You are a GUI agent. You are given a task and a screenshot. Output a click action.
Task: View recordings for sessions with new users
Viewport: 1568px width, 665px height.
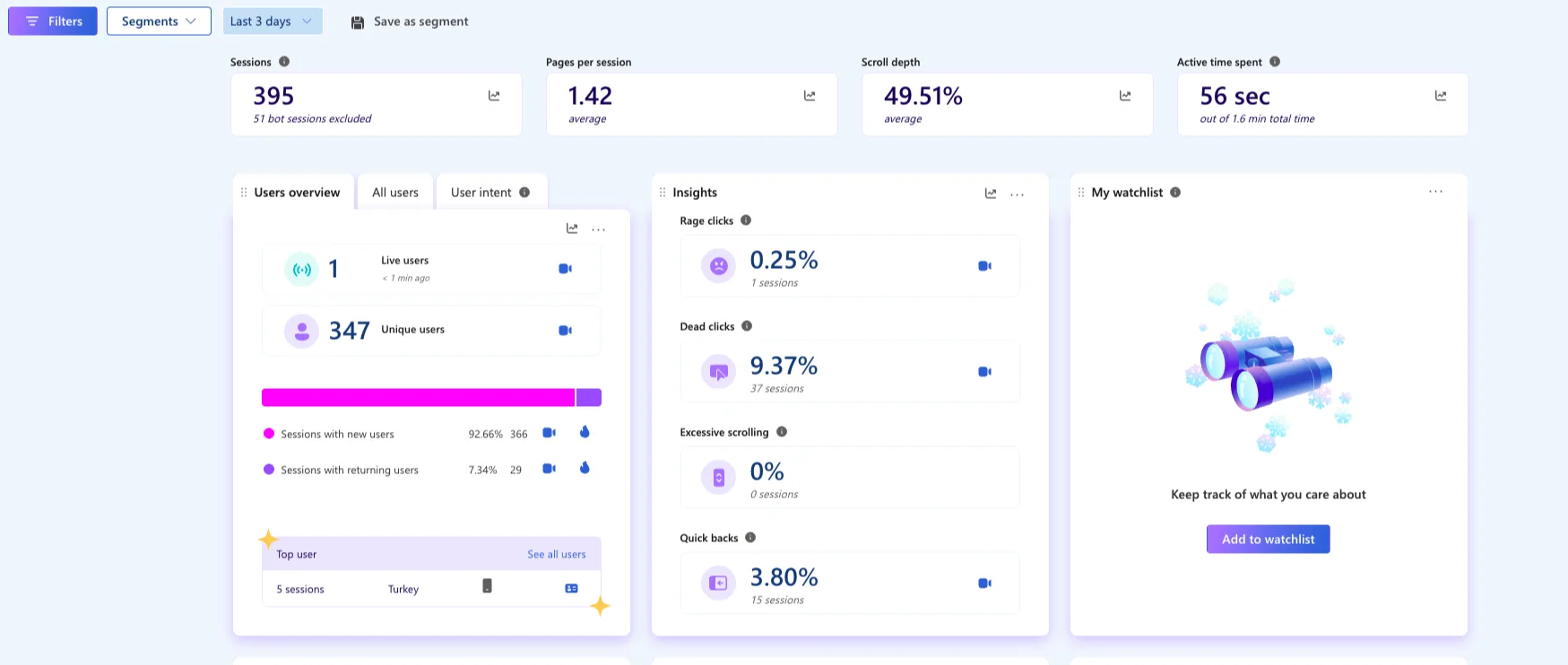(550, 433)
